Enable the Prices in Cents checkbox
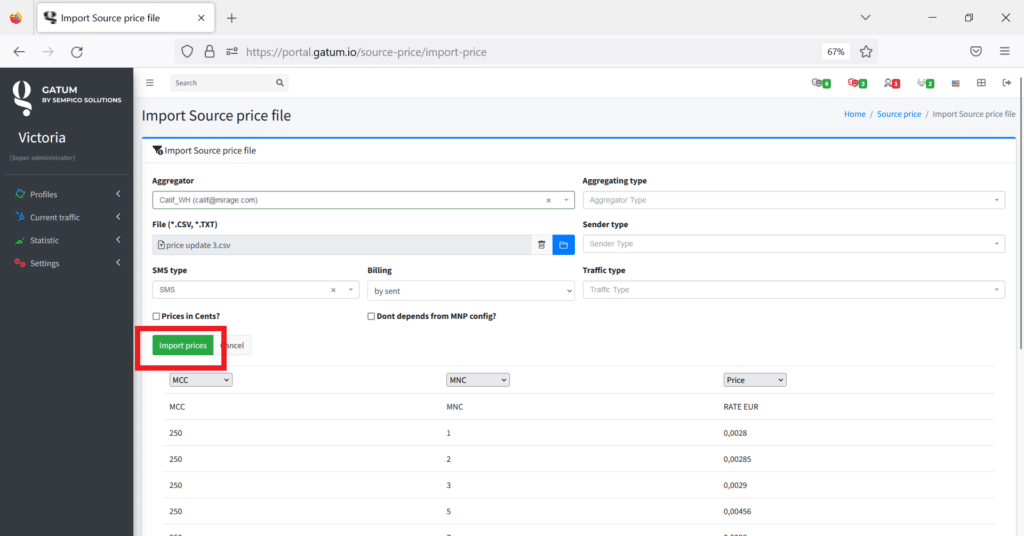 156,316
